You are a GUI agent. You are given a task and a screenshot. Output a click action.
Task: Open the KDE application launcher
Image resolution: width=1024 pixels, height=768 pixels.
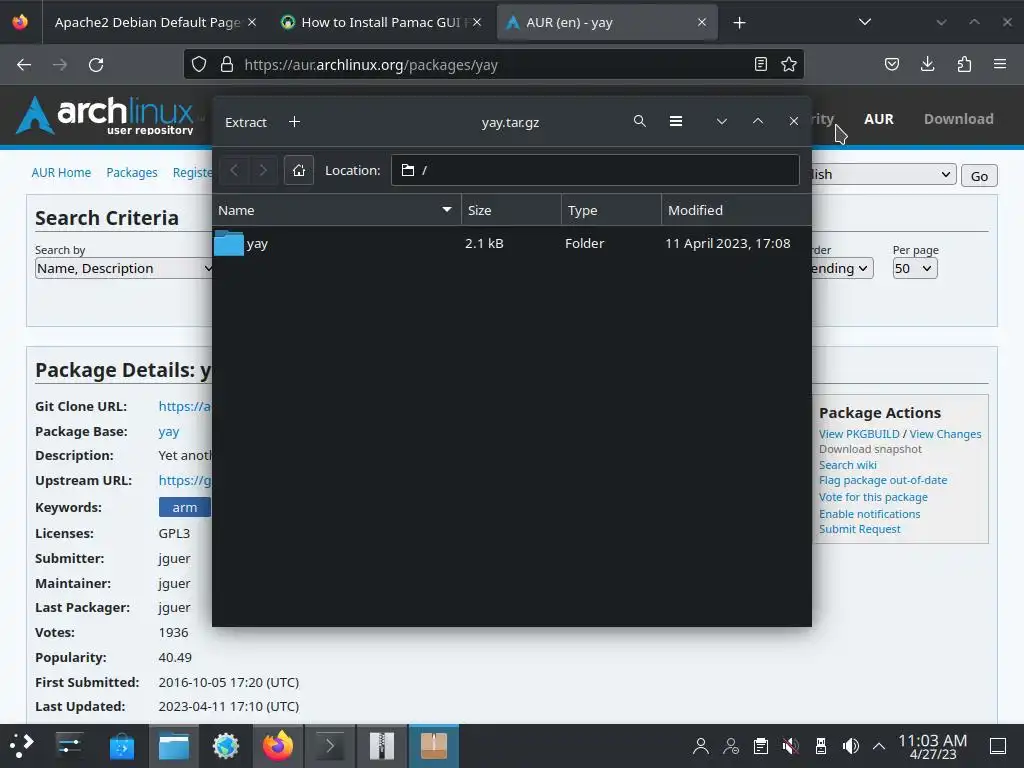tap(21, 746)
